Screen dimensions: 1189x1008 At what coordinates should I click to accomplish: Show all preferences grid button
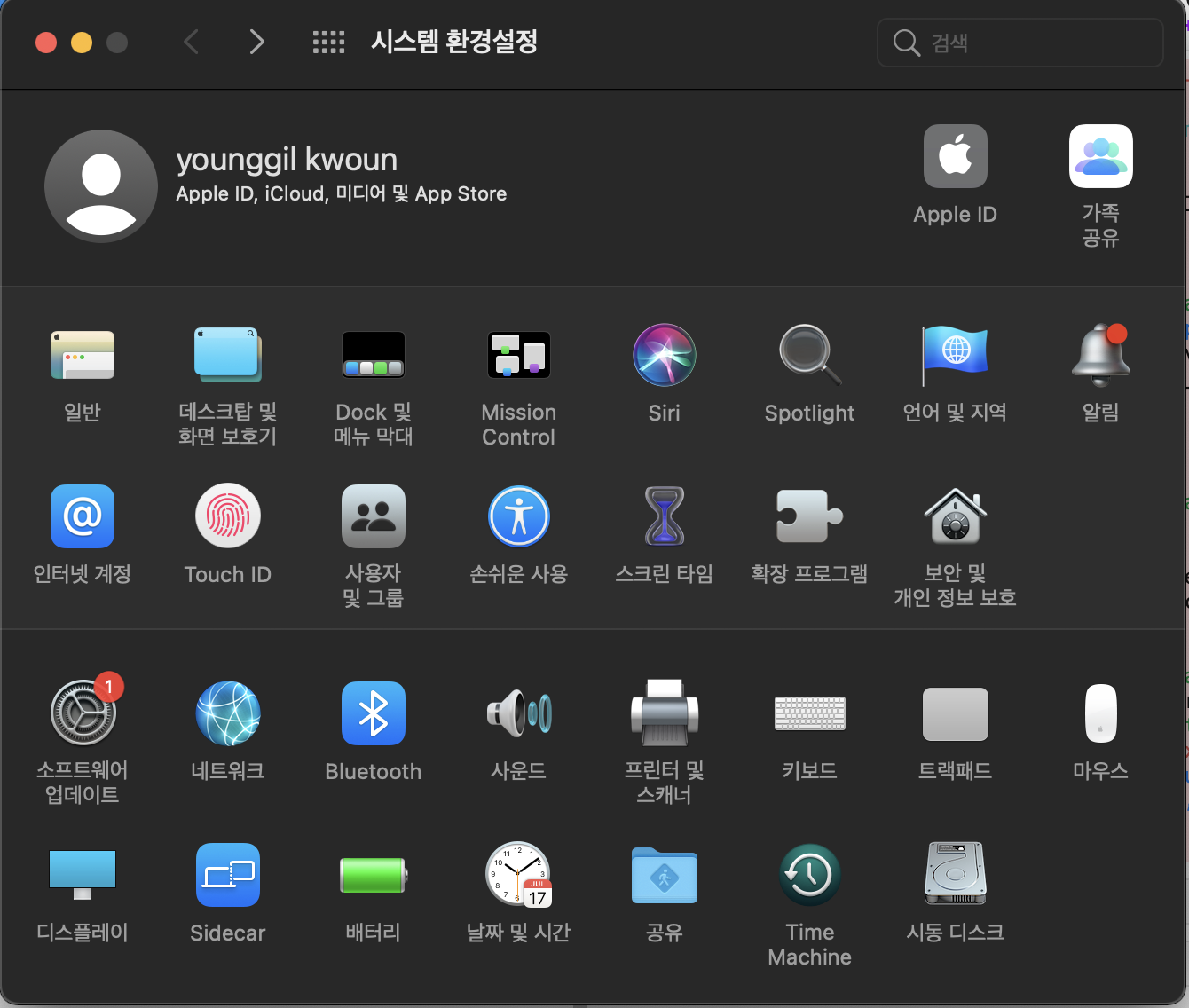point(328,42)
